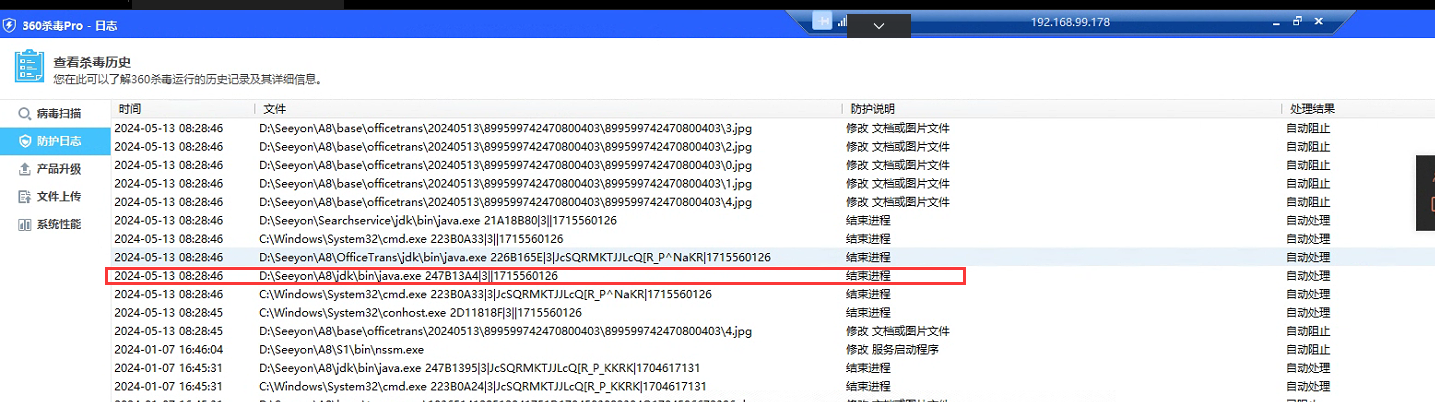Click the 查看杀毒历史 clipboard header icon
1436x402 pixels.
coord(29,68)
